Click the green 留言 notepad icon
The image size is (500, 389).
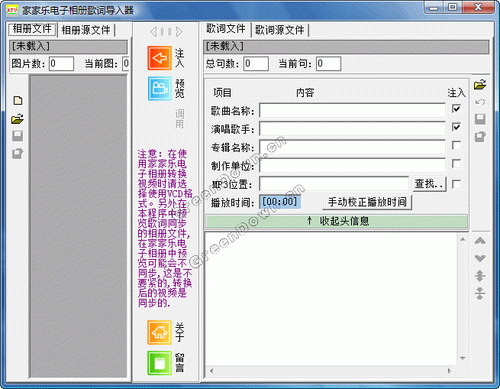(160, 363)
